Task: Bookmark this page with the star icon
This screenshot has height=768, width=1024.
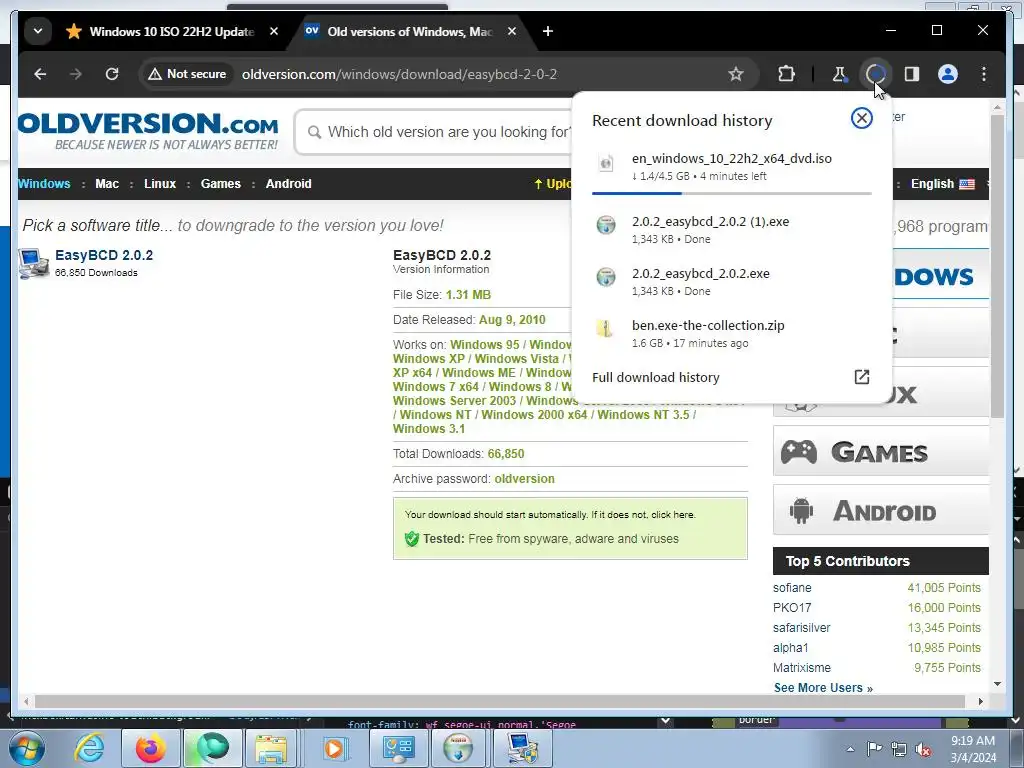Action: click(x=735, y=74)
